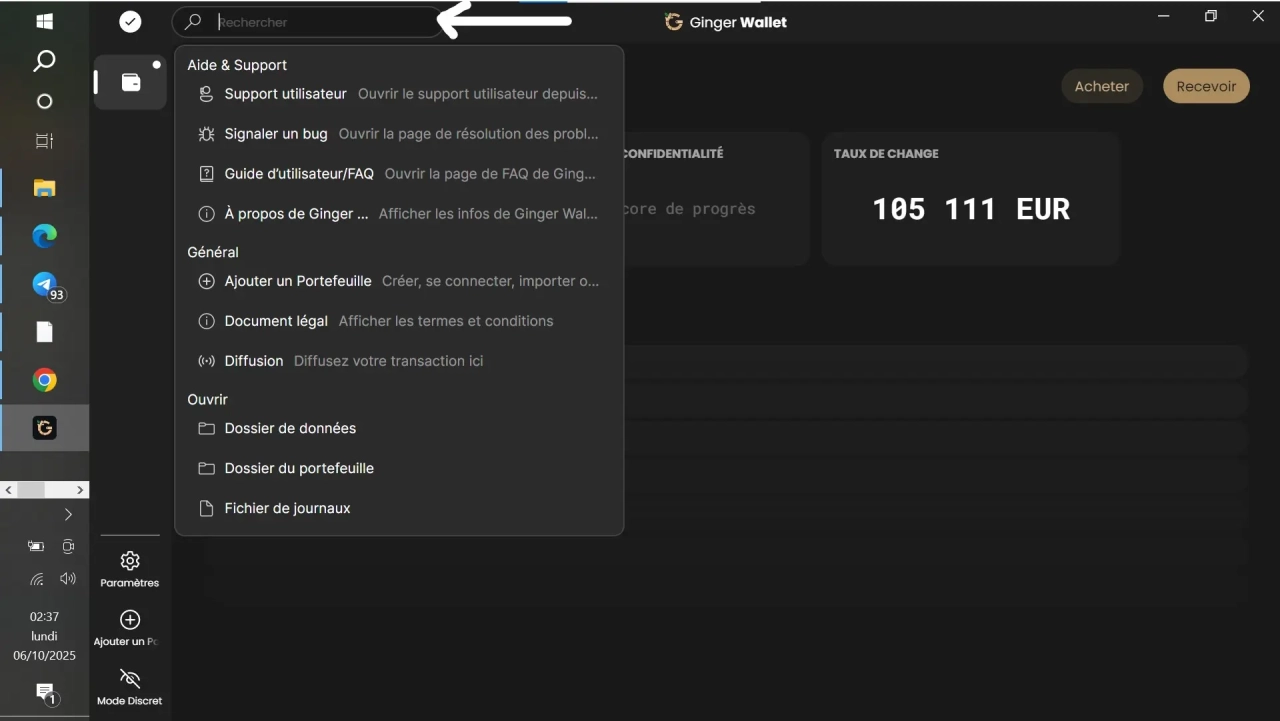Click the Cortana circle icon
This screenshot has height=721, width=1280.
click(x=44, y=101)
